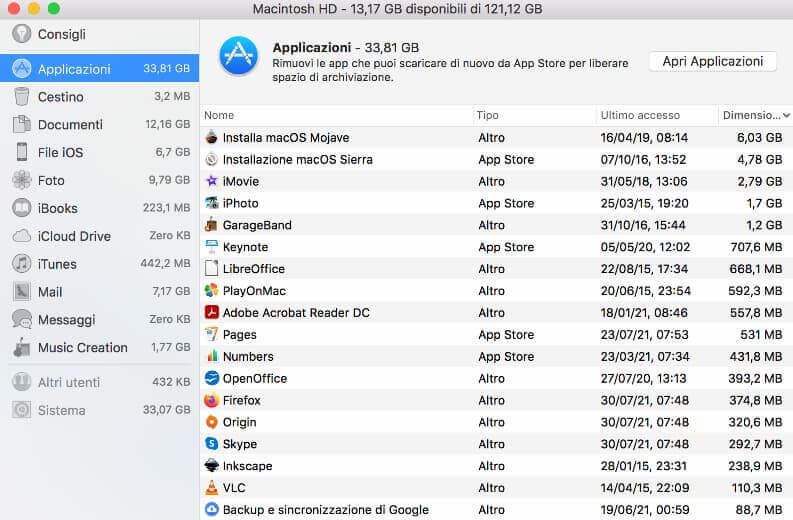793x520 pixels.
Task: Sort by Nome column header
Action: pos(336,115)
